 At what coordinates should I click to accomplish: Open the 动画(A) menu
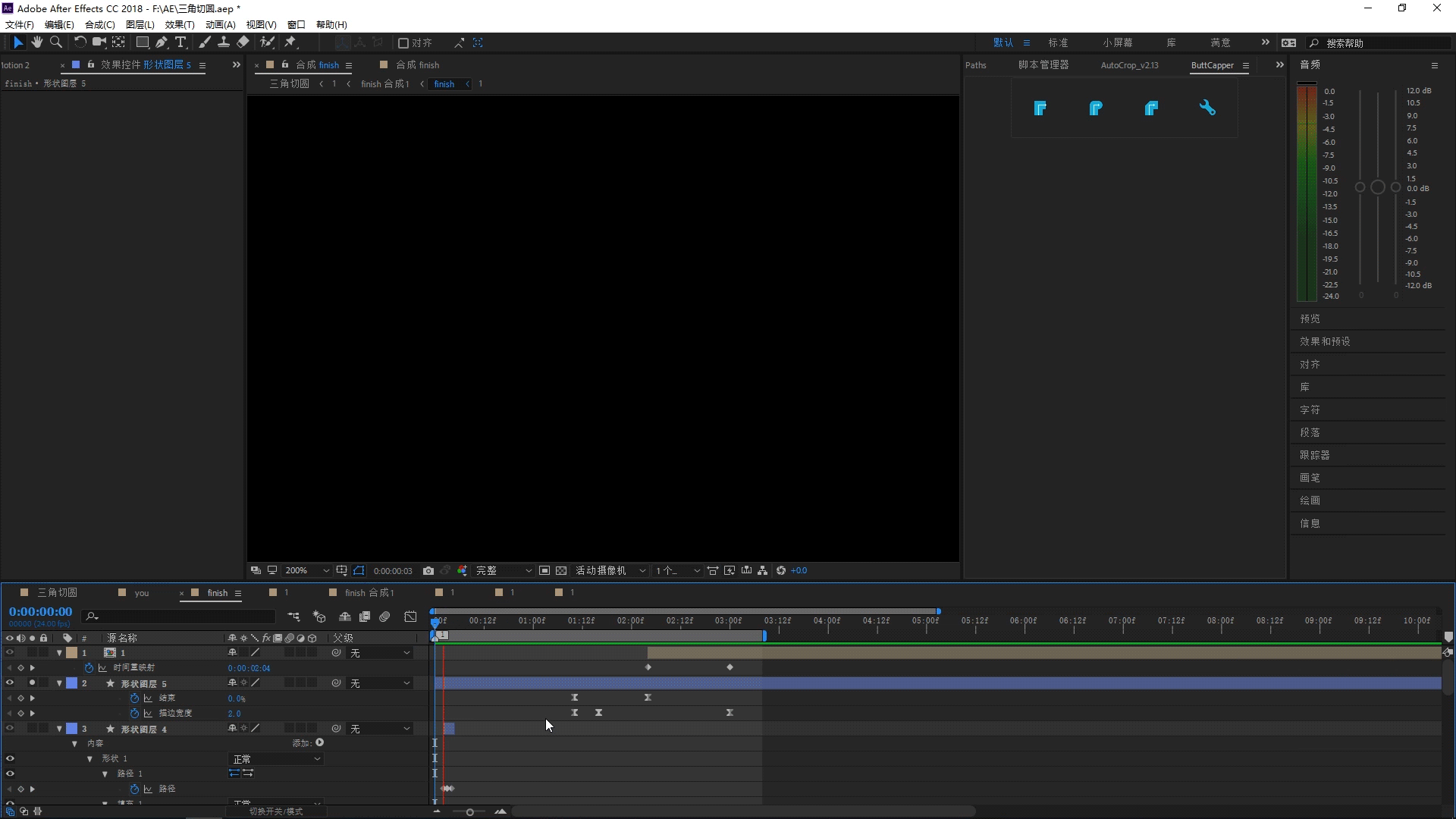click(x=220, y=24)
